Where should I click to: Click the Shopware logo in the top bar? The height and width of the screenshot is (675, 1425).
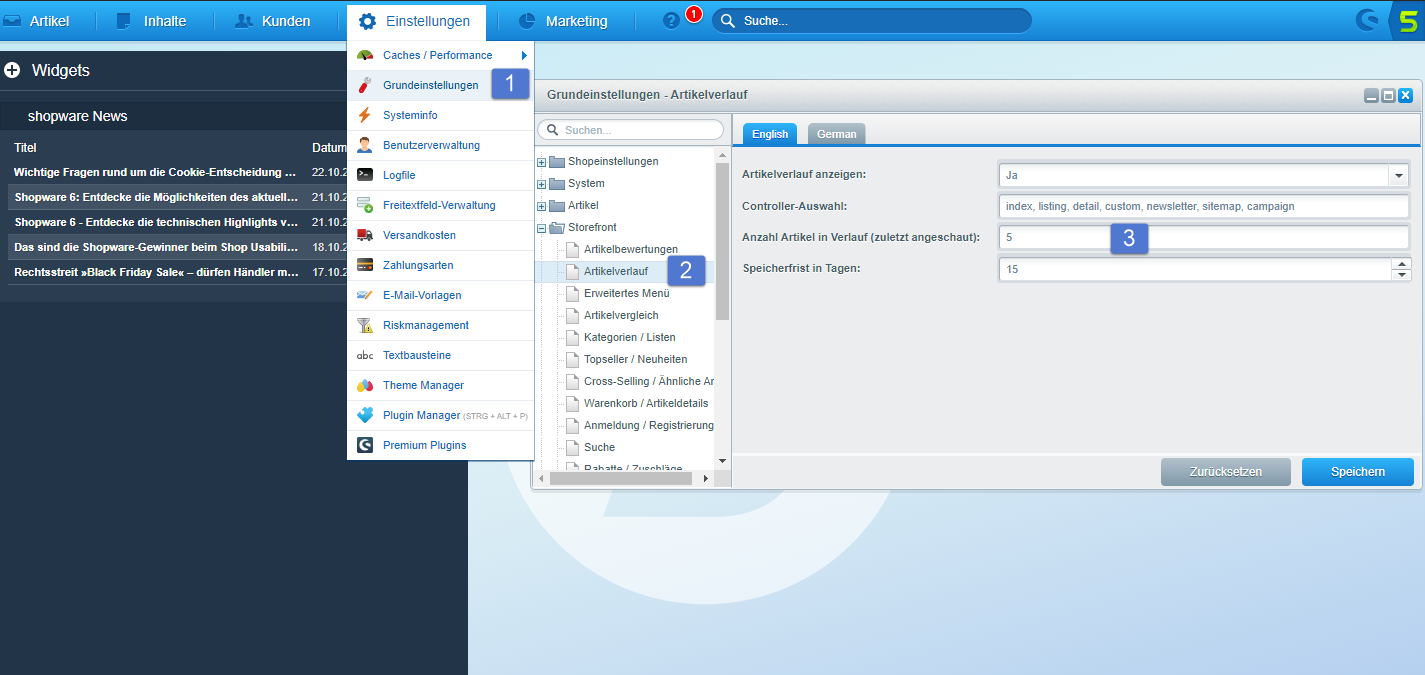tap(1366, 20)
